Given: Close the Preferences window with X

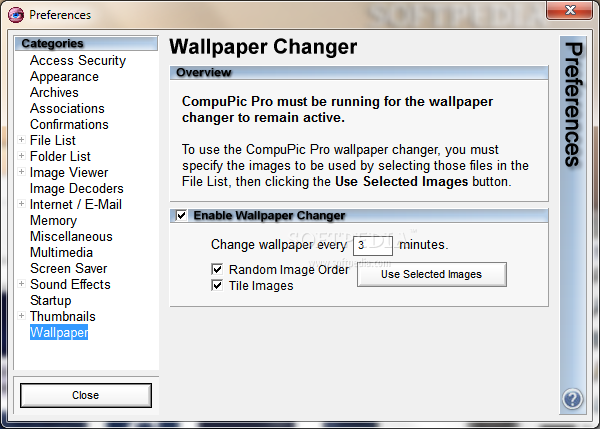Looking at the screenshot, I should 569,10.
